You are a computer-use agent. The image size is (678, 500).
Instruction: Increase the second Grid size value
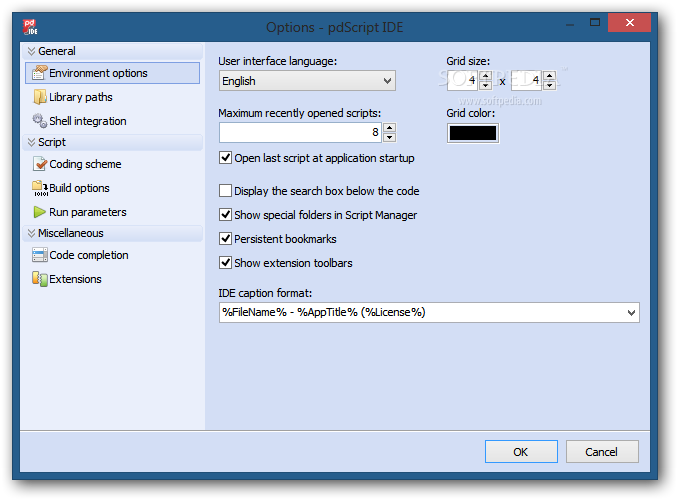coord(550,76)
